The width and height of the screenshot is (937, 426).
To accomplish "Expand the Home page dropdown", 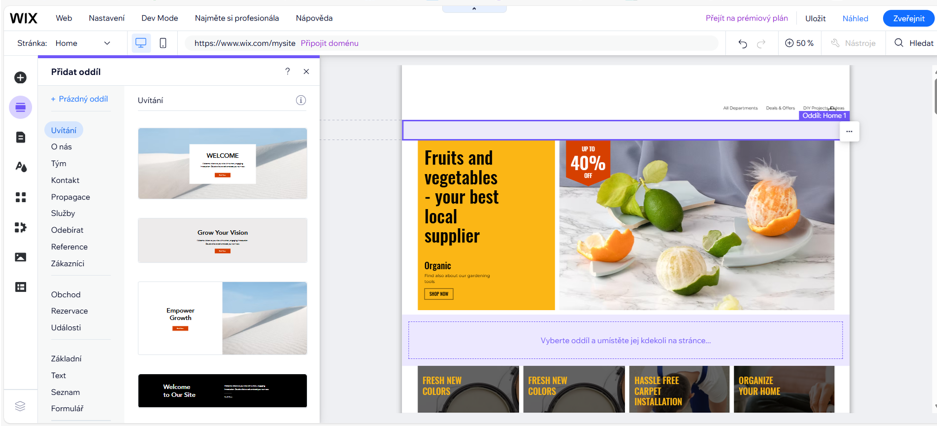I will (107, 44).
